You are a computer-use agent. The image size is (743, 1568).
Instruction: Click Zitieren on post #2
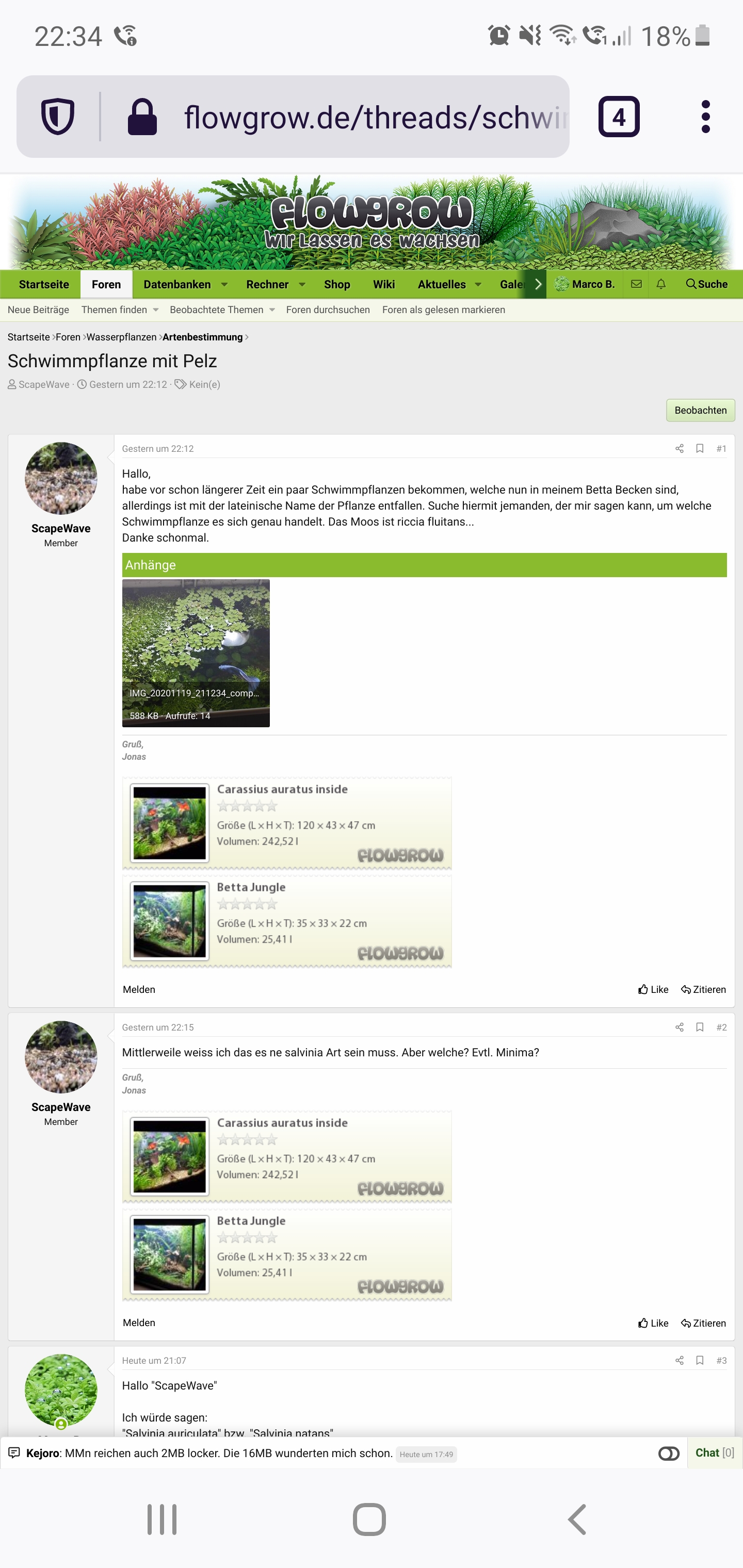703,1324
